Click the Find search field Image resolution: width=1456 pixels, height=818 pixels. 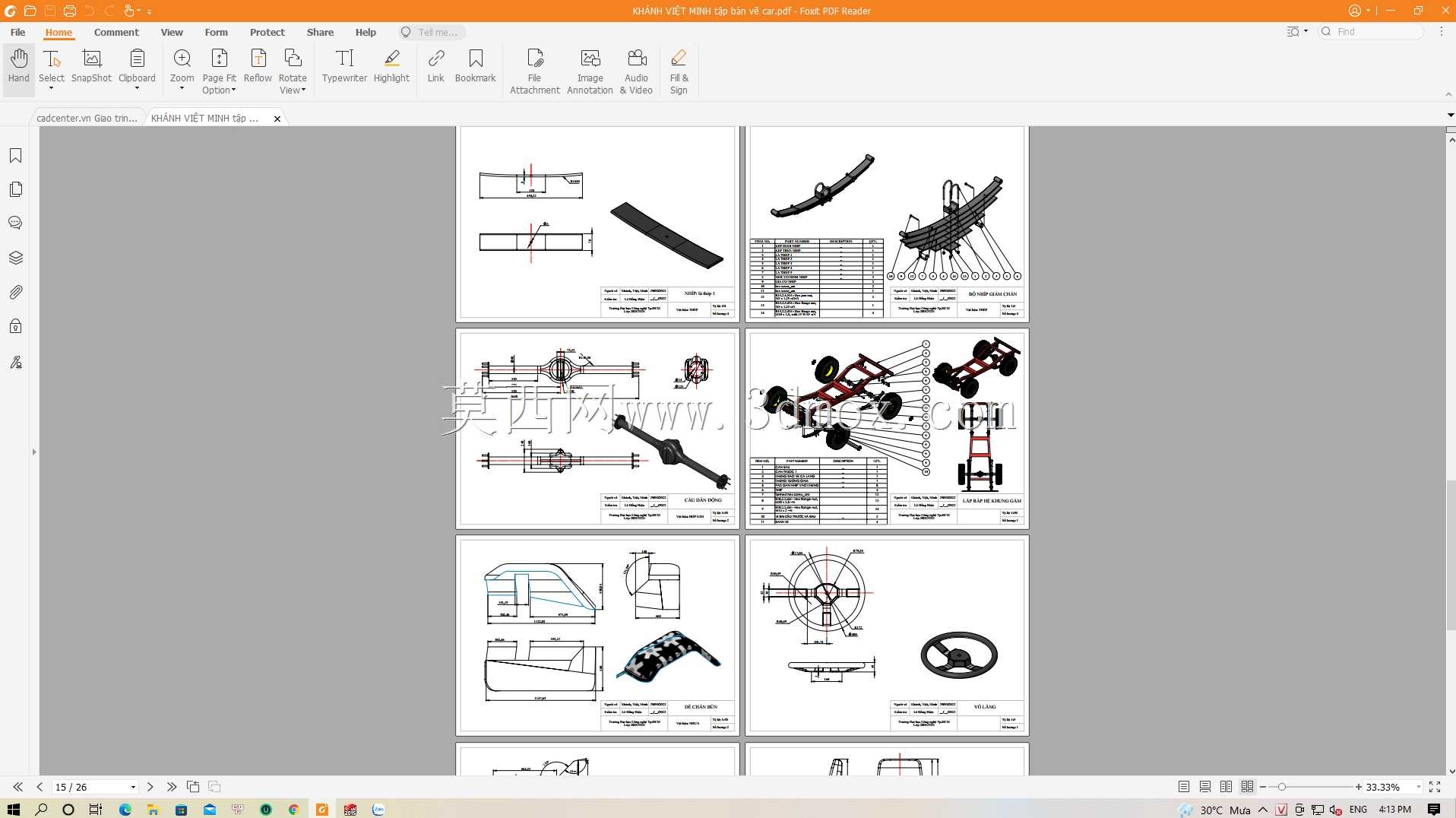click(x=1372, y=31)
